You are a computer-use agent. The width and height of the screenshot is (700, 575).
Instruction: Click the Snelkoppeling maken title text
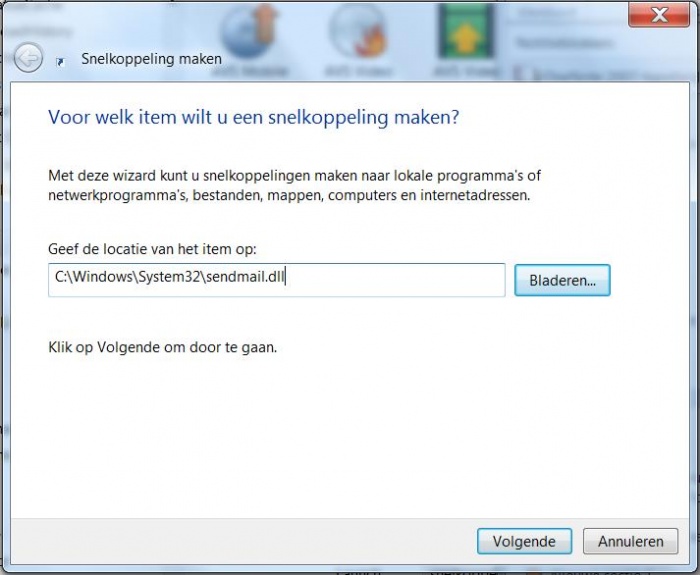click(151, 59)
